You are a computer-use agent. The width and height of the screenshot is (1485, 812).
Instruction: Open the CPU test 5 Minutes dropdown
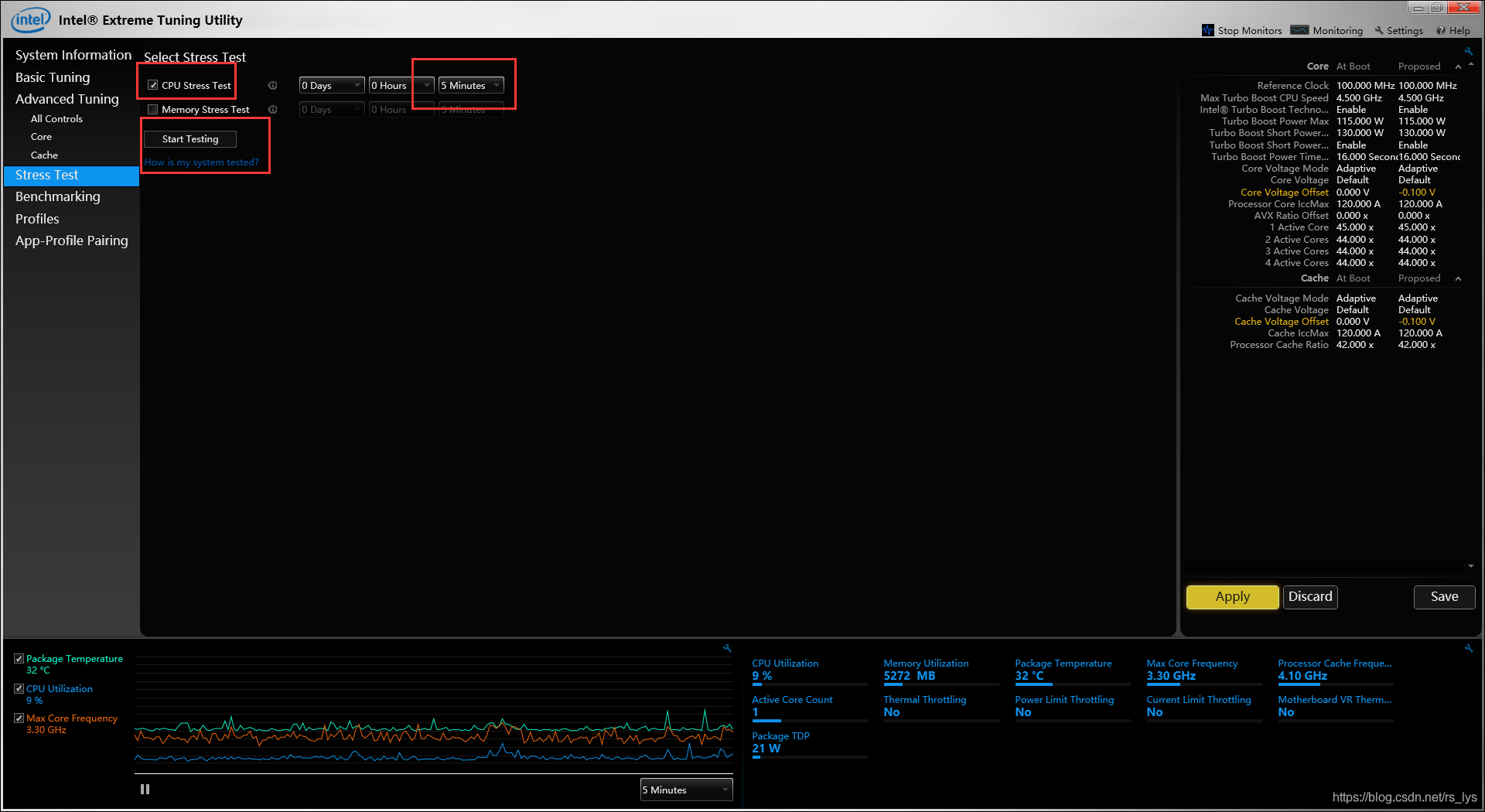pyautogui.click(x=471, y=86)
